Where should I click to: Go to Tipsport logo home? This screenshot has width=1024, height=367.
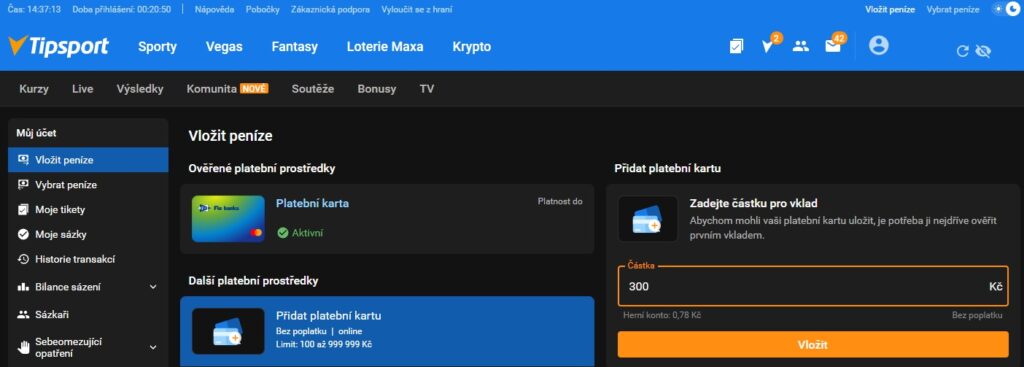(x=58, y=46)
